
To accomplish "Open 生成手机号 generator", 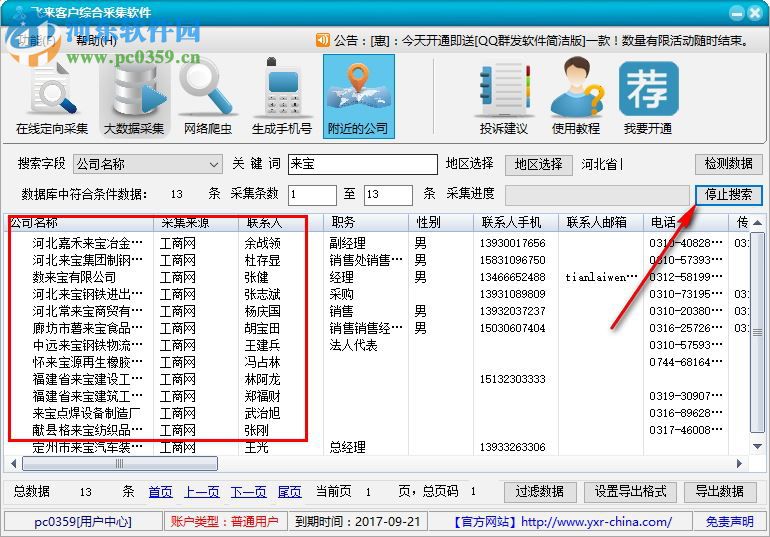I will (282, 98).
